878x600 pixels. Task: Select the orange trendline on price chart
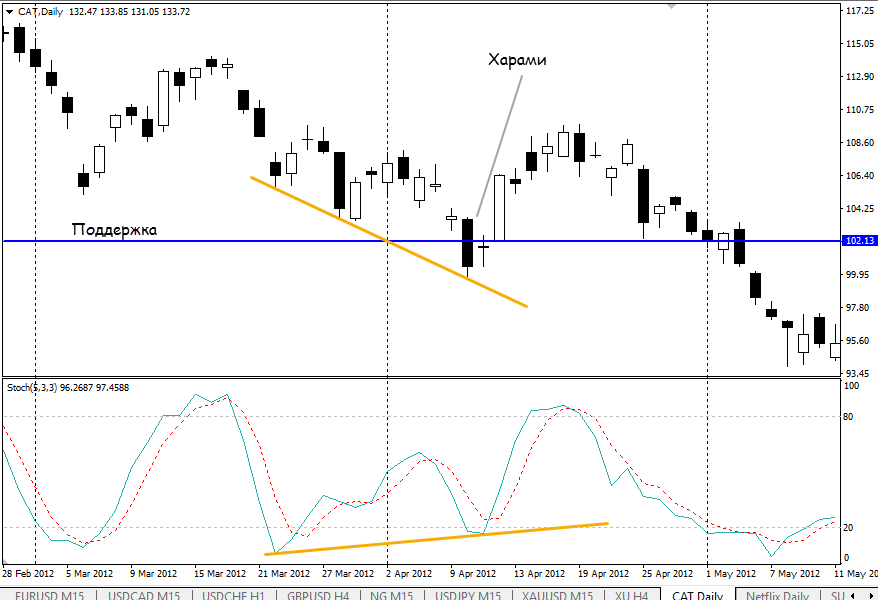click(x=387, y=241)
